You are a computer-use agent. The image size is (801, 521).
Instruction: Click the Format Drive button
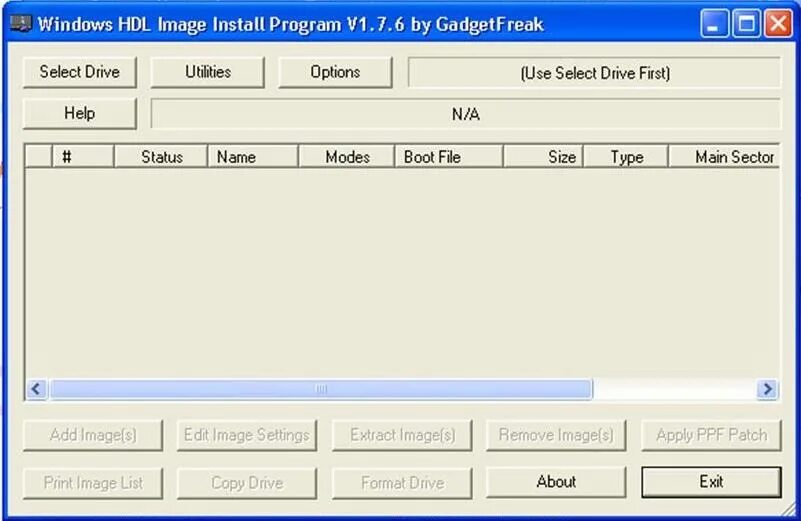[x=402, y=483]
